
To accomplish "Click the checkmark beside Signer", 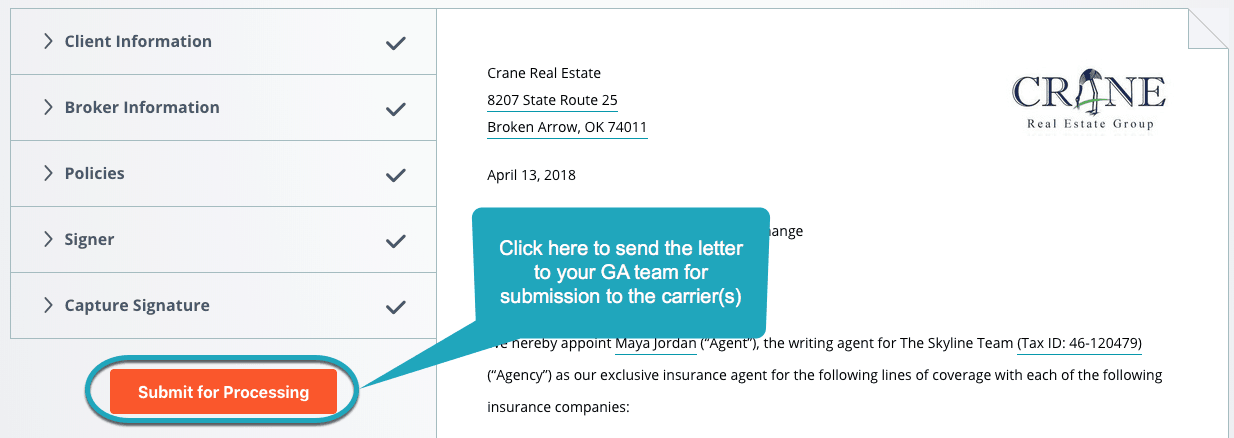I will point(396,241).
